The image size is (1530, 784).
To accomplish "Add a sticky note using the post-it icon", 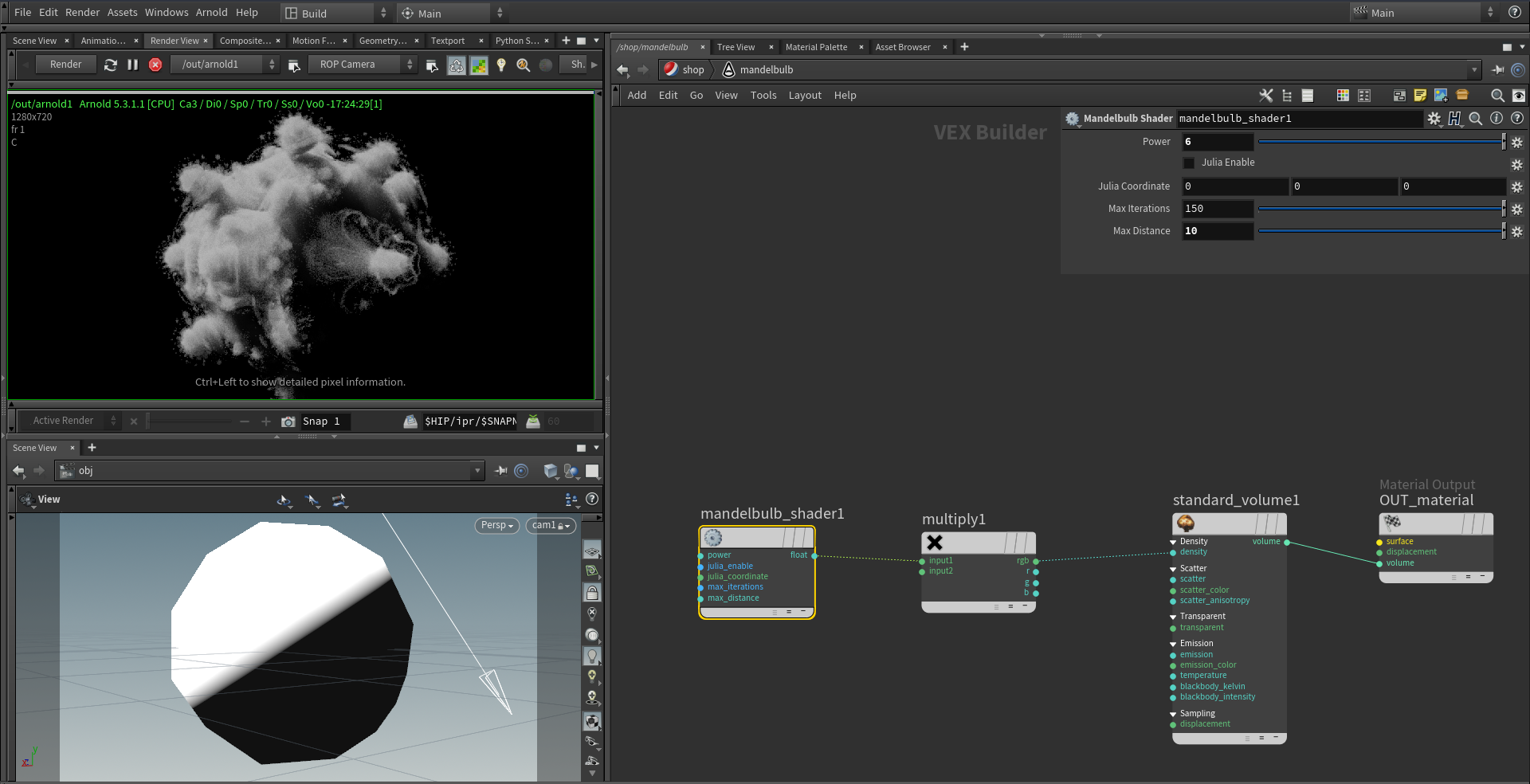I will (x=1420, y=96).
